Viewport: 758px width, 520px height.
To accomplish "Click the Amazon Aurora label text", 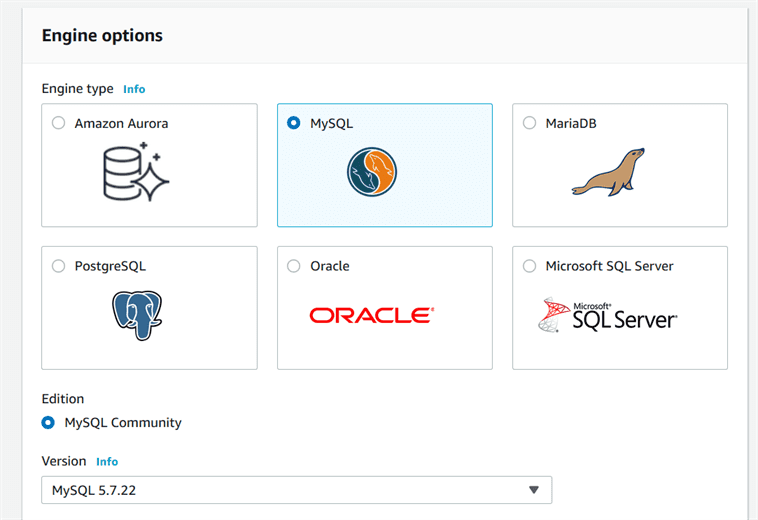I will [x=121, y=123].
